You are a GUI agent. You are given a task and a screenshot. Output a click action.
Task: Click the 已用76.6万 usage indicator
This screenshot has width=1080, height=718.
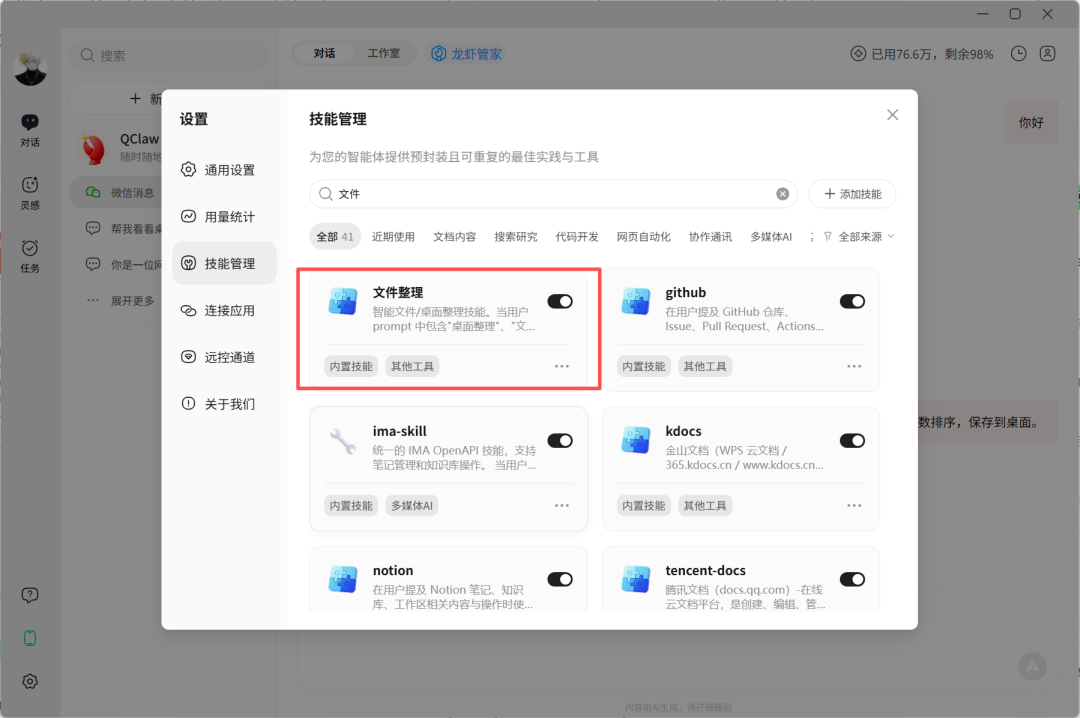coord(922,54)
